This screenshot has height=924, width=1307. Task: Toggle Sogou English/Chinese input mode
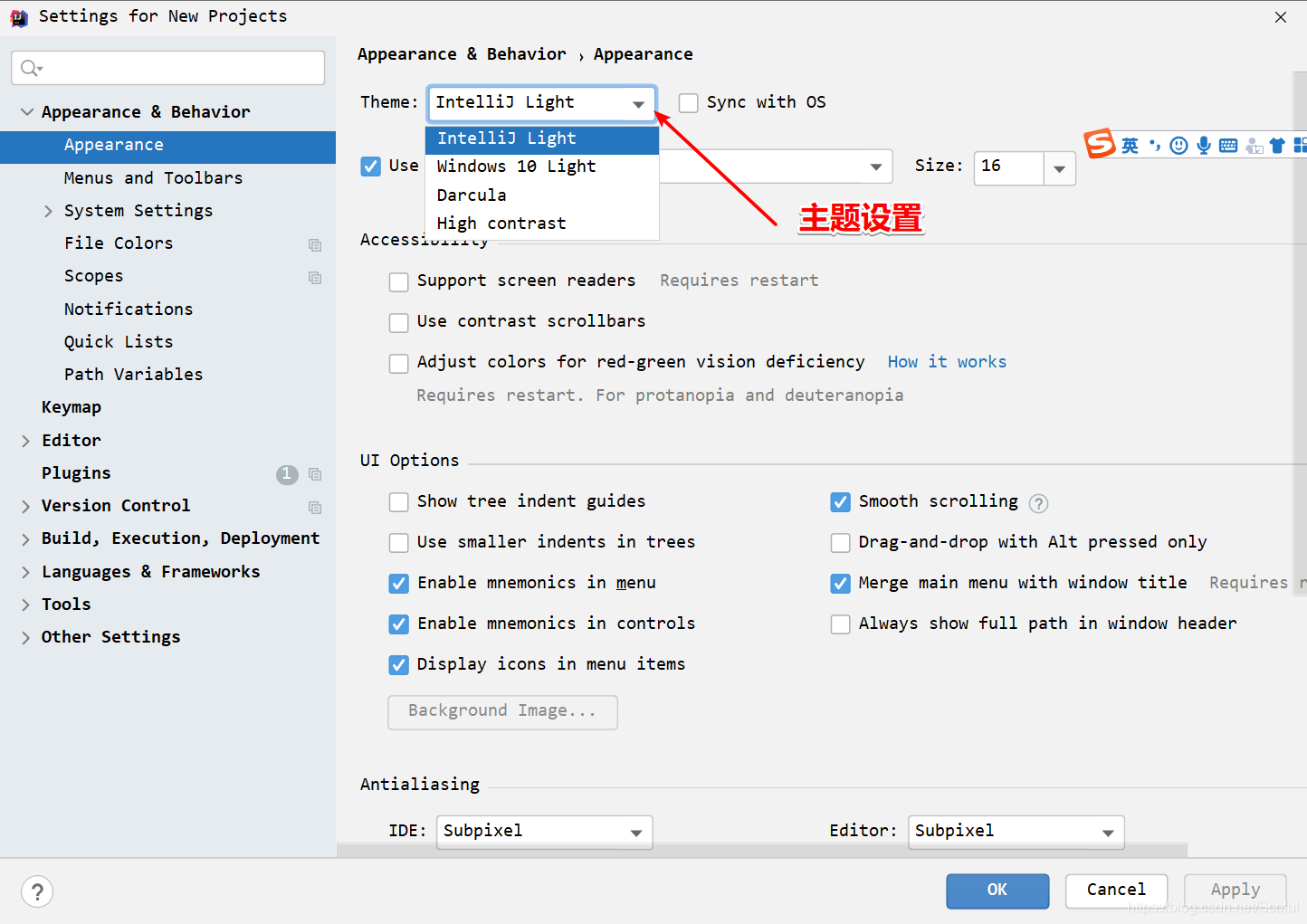tap(1130, 146)
